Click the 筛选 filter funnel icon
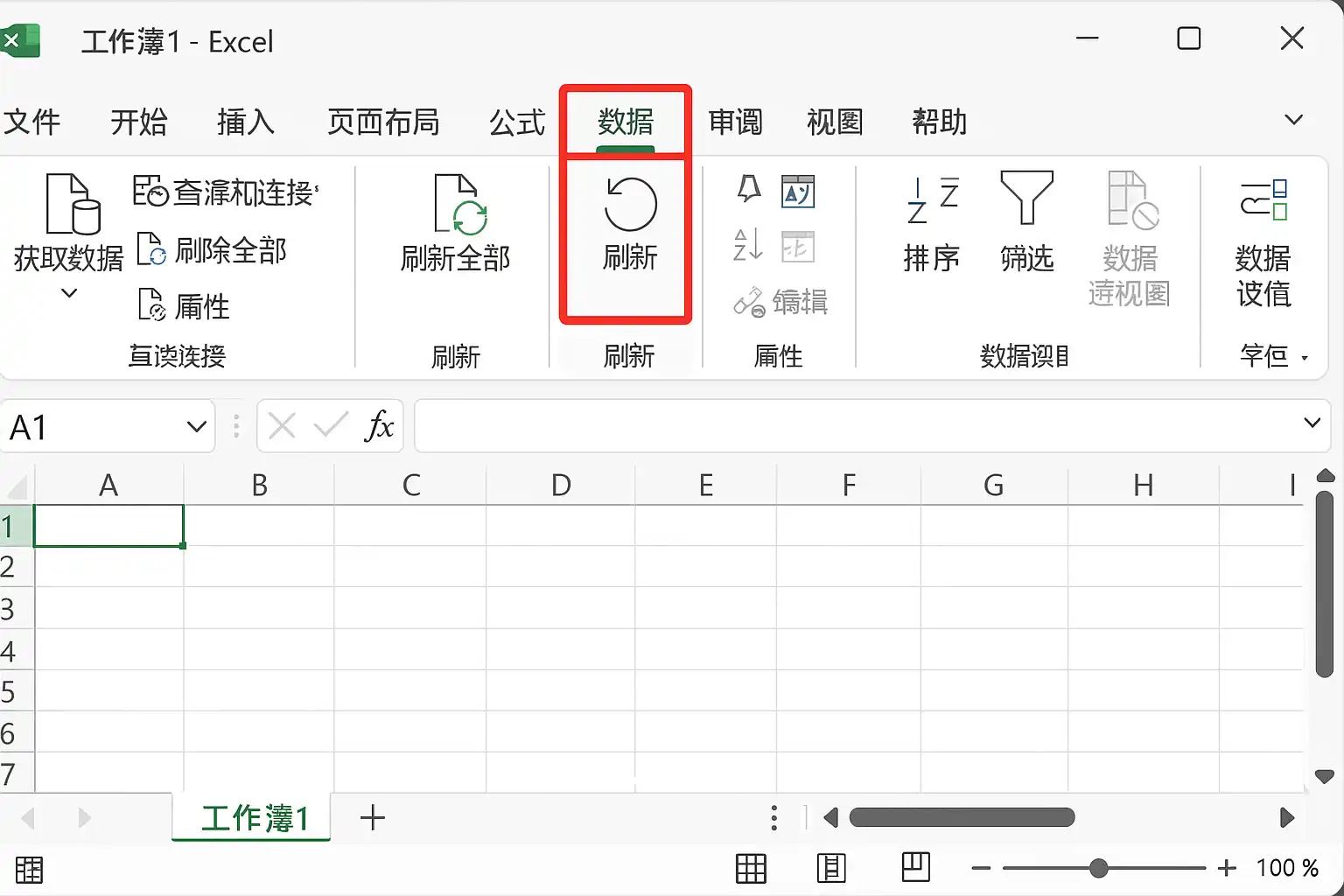Image resolution: width=1344 pixels, height=896 pixels. pos(1026,198)
